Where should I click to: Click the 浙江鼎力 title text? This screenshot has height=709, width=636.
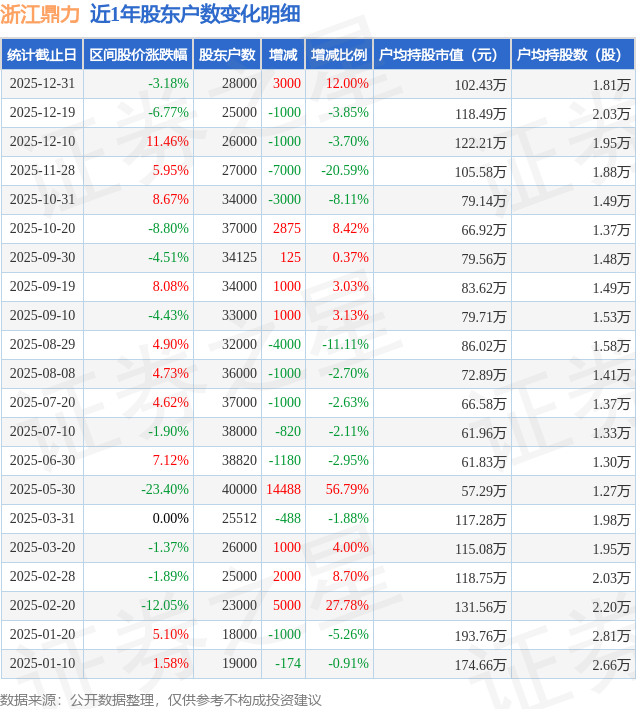(x=40, y=14)
